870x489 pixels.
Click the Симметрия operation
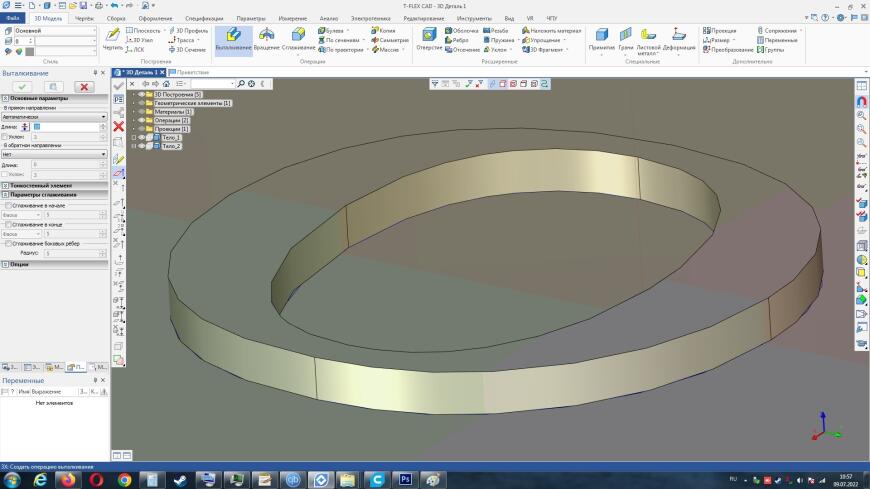point(390,40)
